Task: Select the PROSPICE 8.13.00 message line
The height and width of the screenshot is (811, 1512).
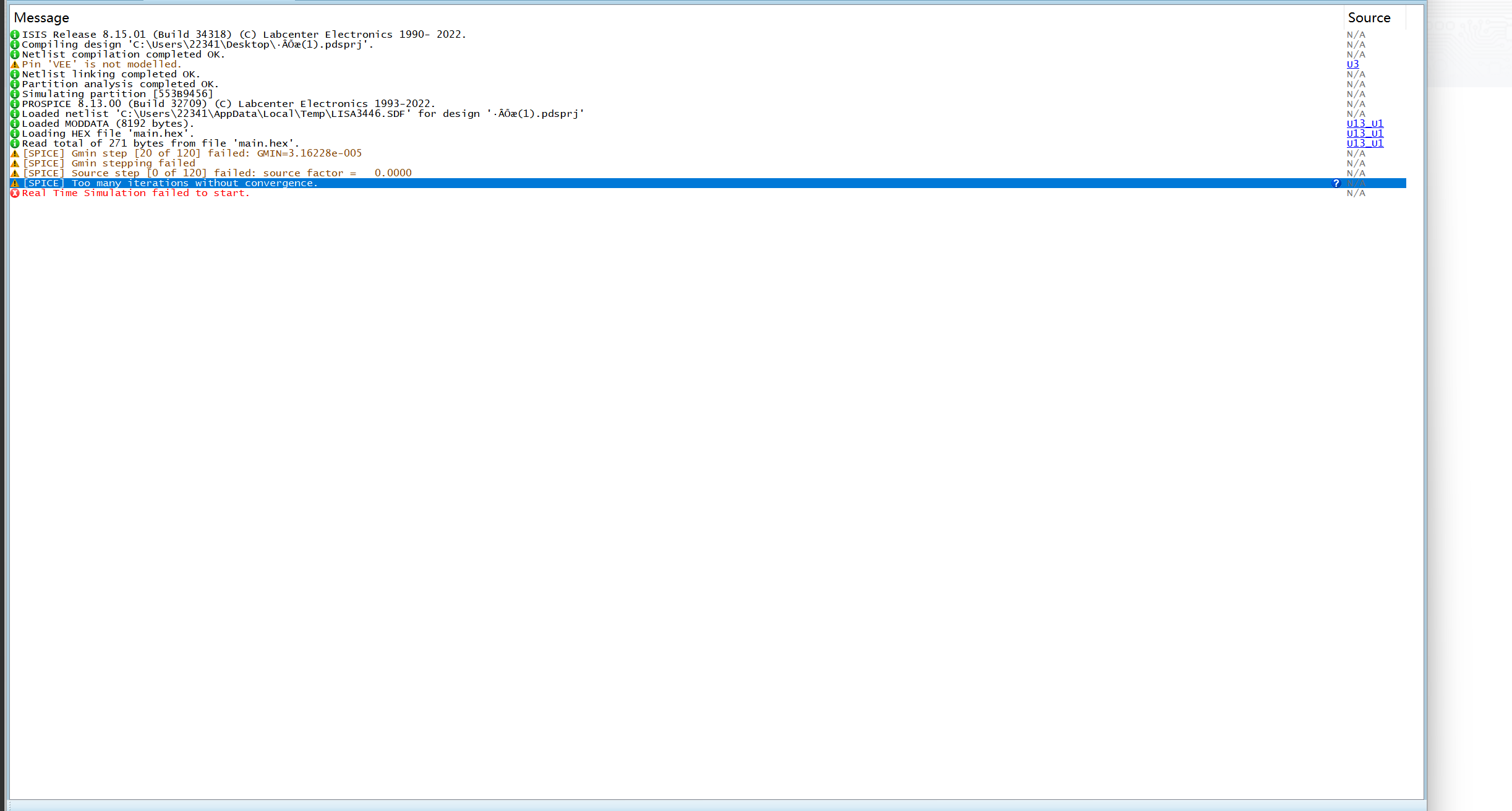Action: click(229, 104)
